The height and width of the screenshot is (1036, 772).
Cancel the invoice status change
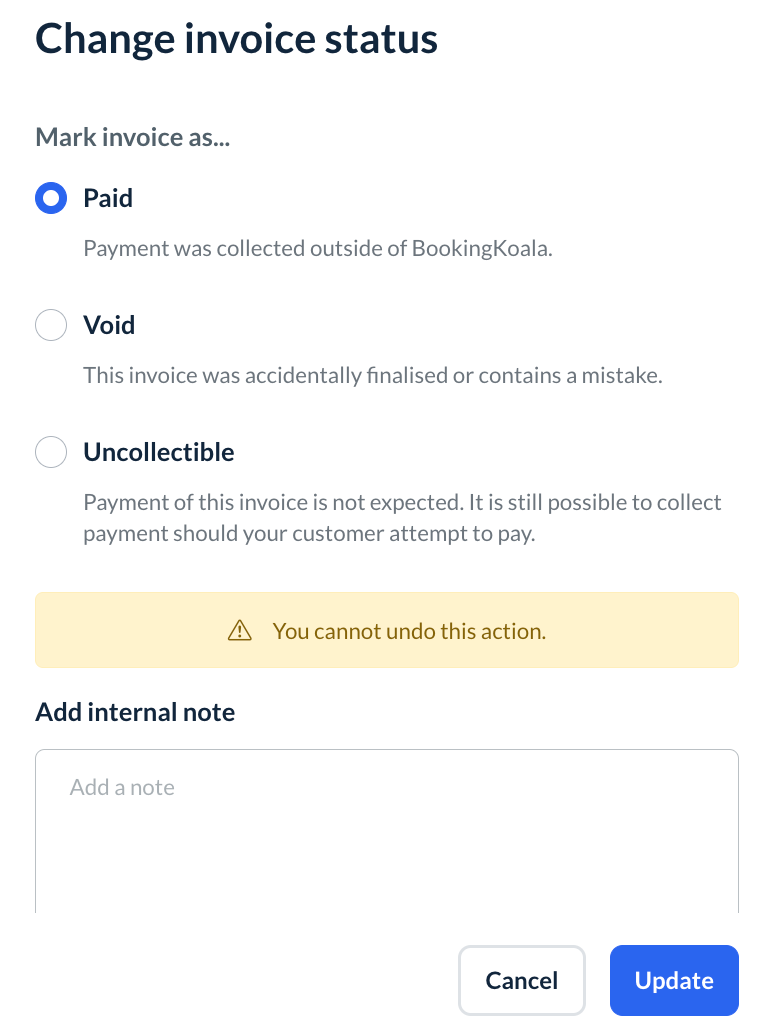point(521,981)
